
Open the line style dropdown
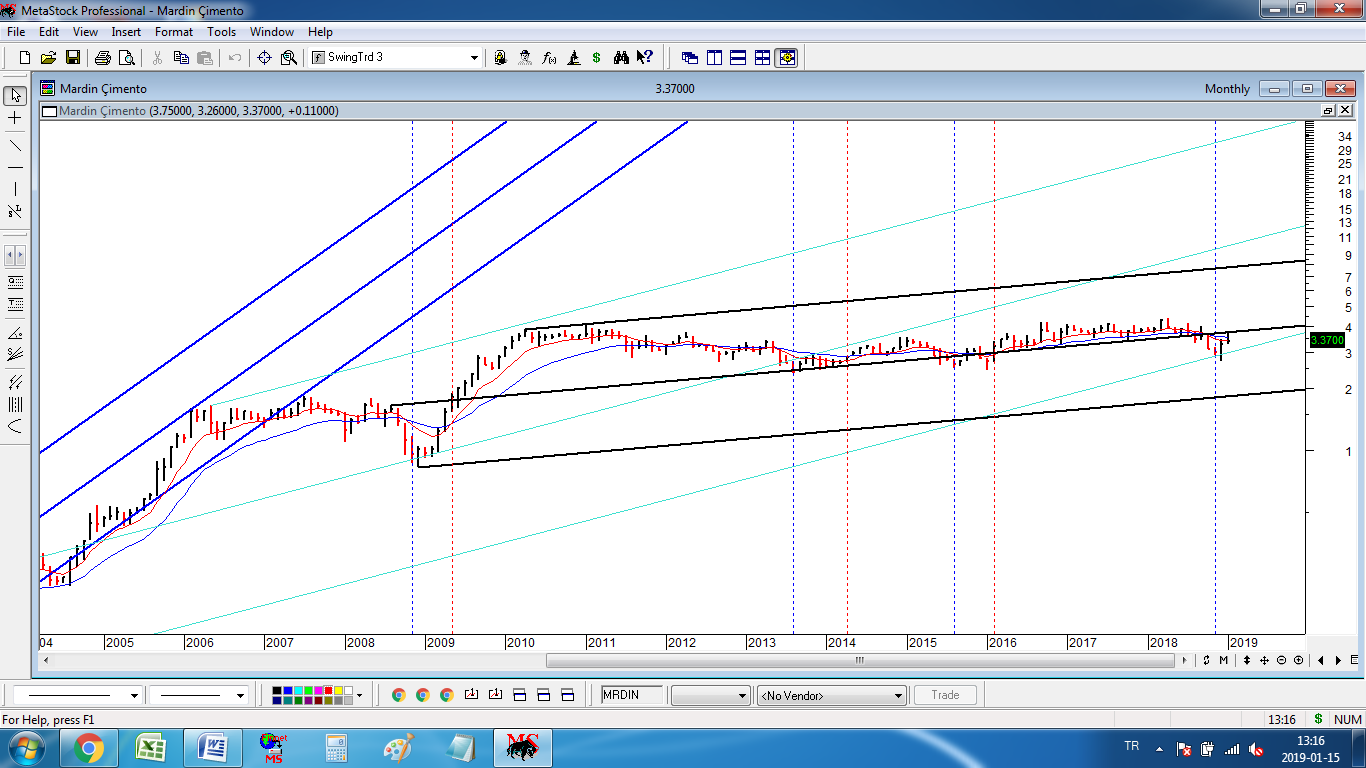(134, 695)
